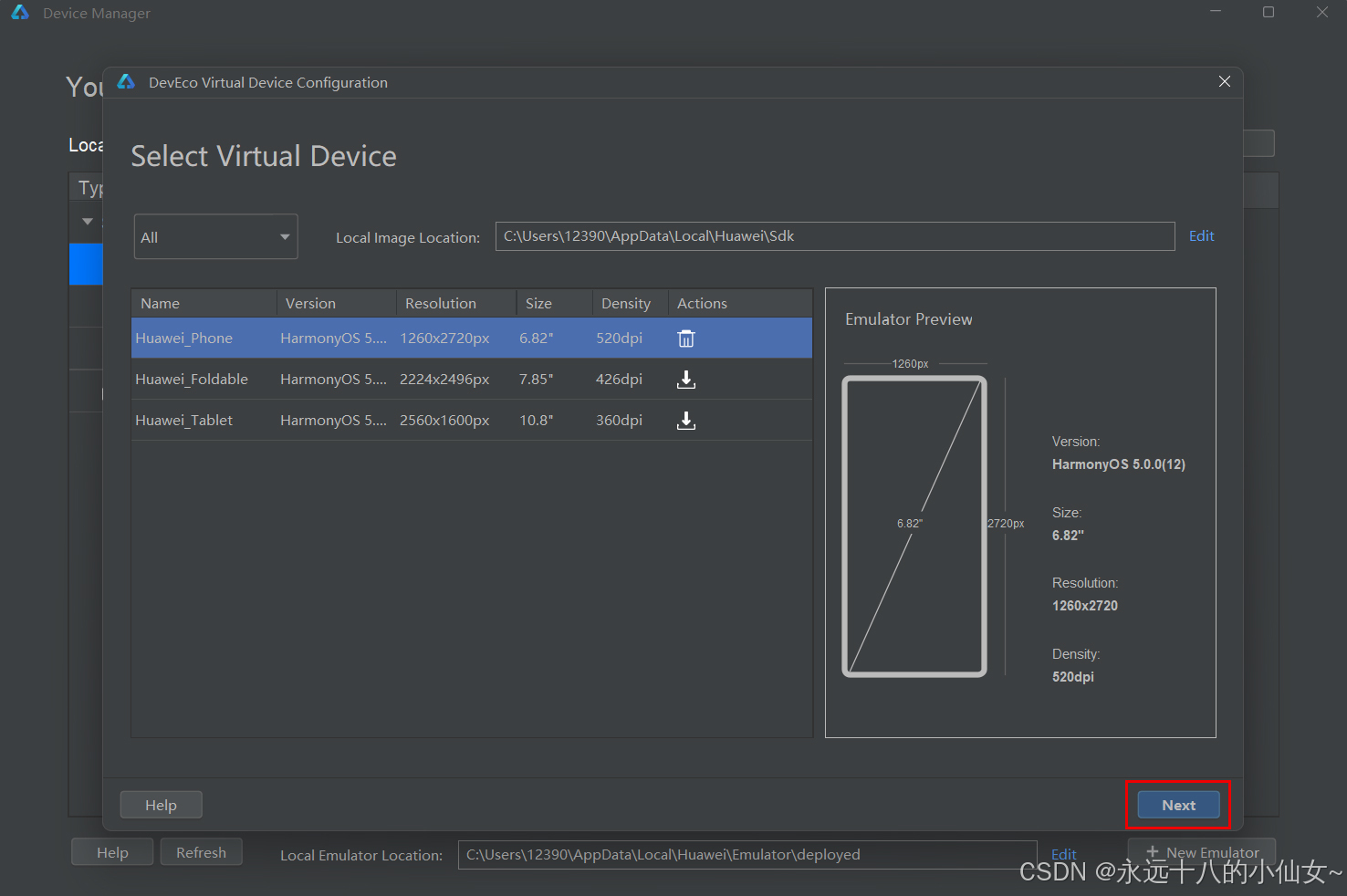This screenshot has height=896, width=1347.
Task: Click the DevEco dialog logo icon
Action: [x=126, y=82]
